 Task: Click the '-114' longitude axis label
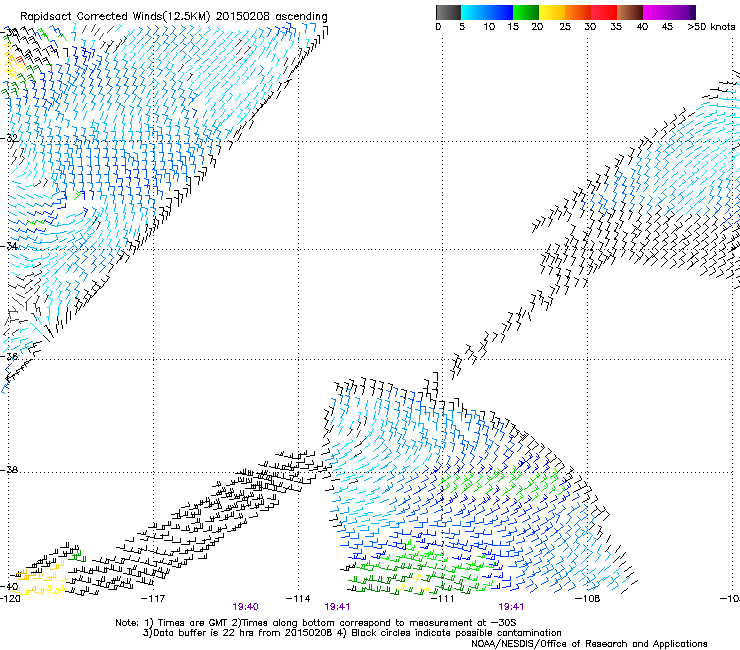(x=298, y=599)
